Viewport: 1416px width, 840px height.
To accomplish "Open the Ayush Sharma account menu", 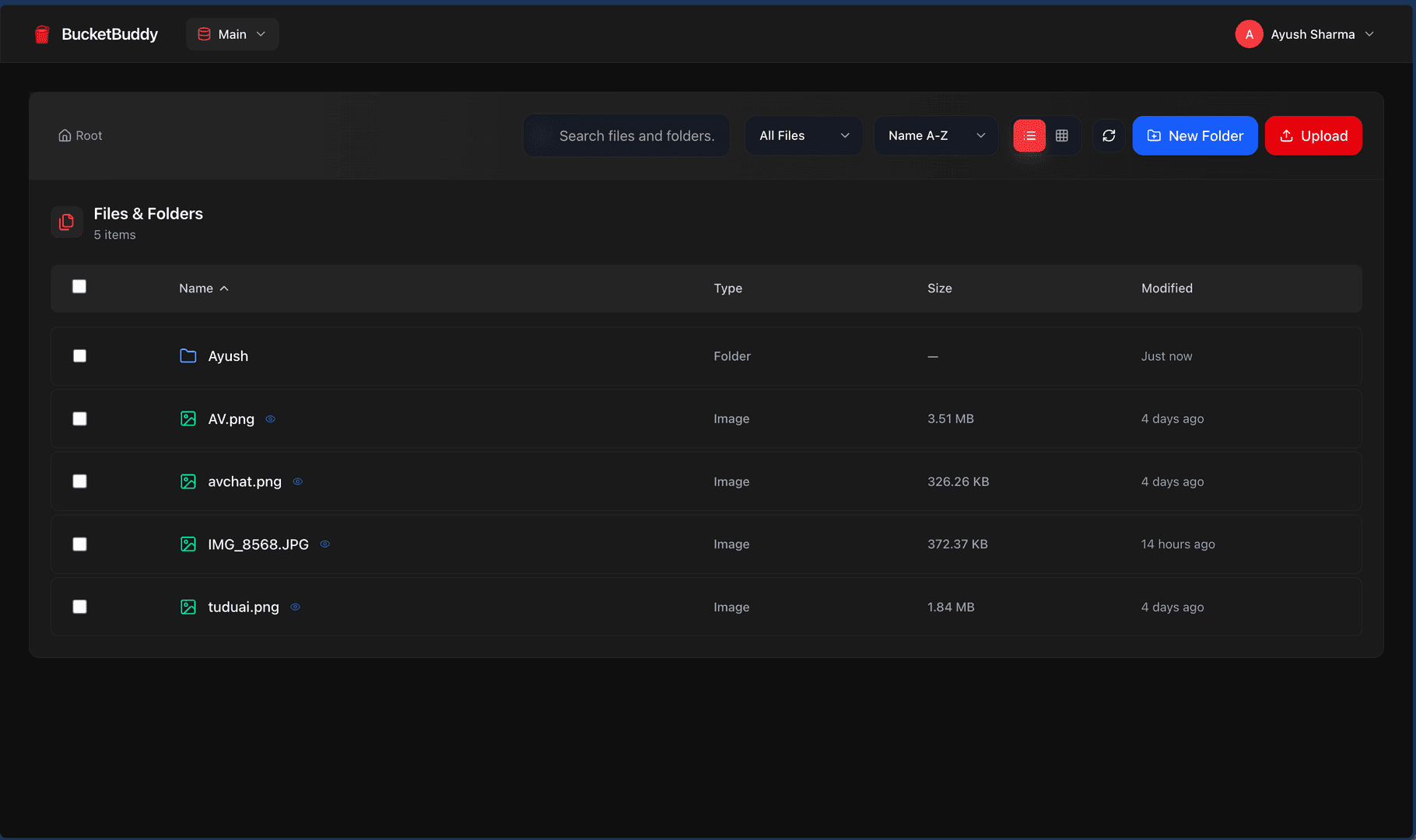I will pyautogui.click(x=1306, y=33).
